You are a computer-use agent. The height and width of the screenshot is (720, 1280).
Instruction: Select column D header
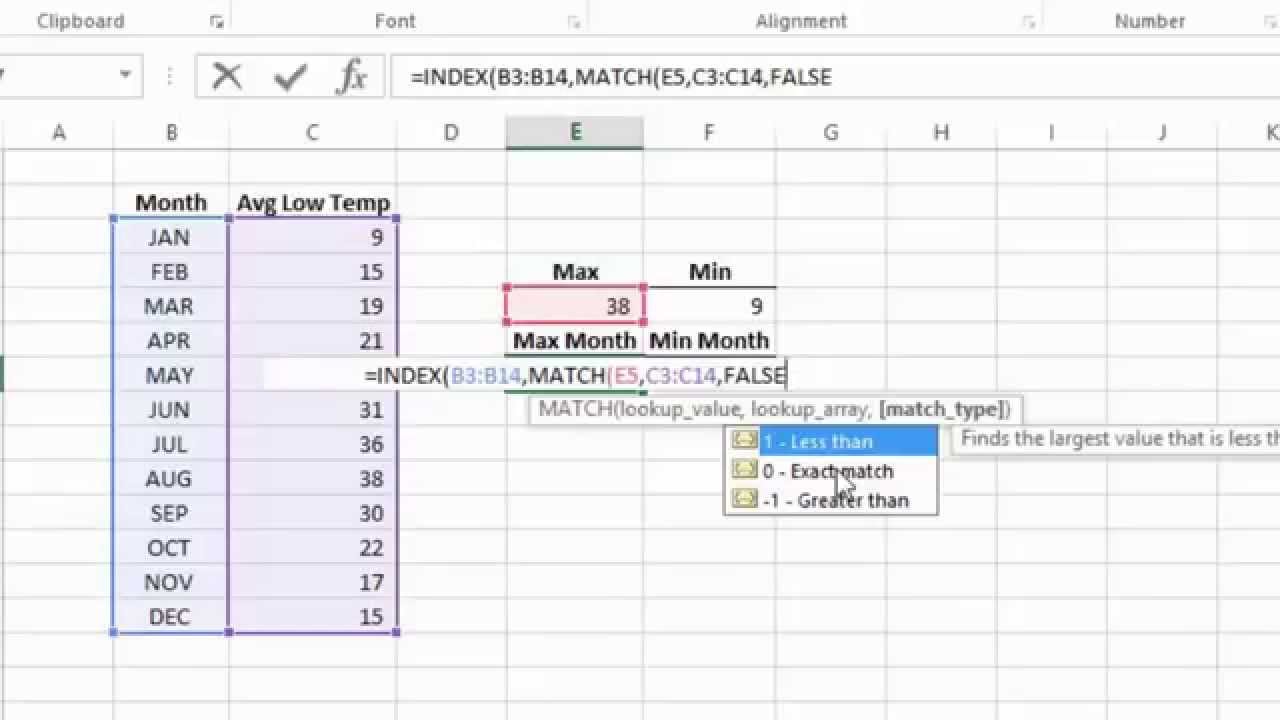pos(451,132)
